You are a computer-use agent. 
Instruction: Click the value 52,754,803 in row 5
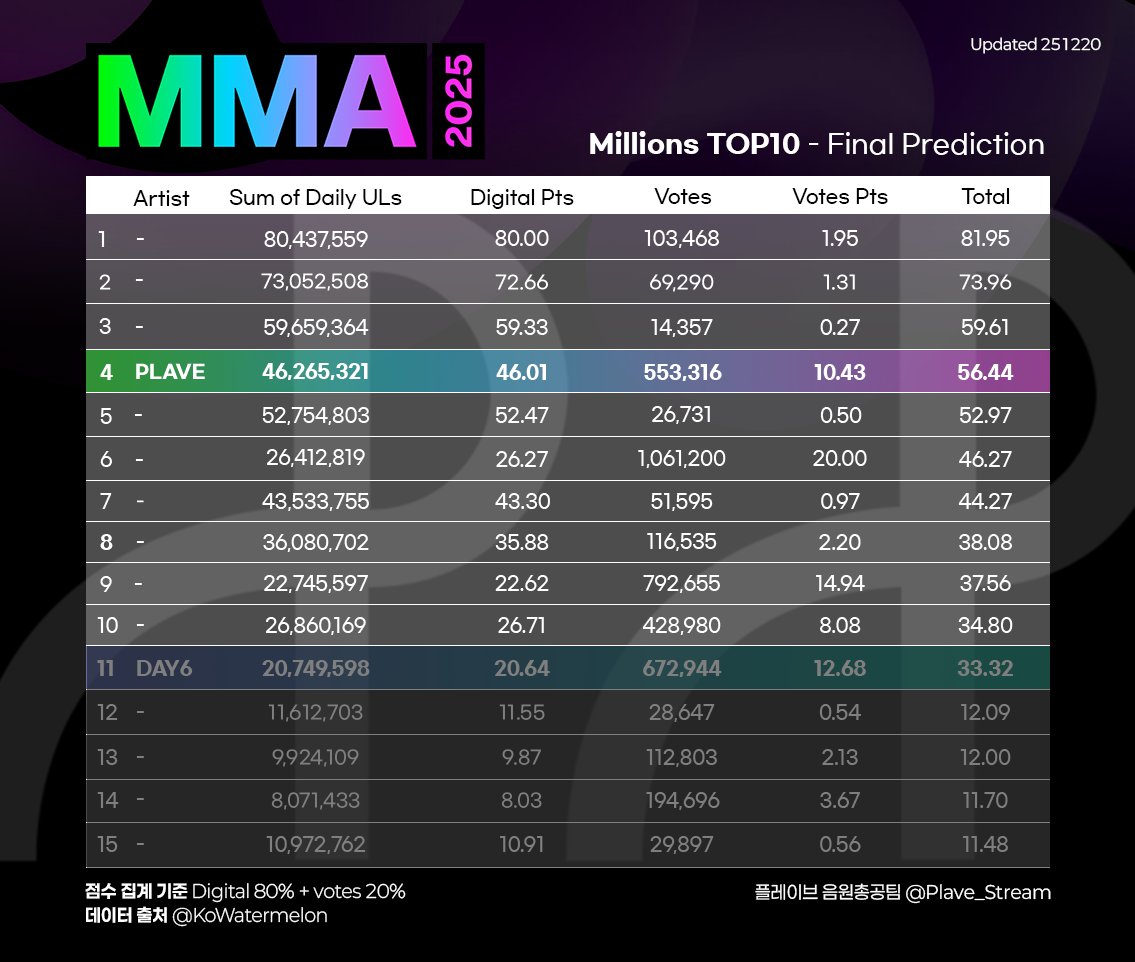click(316, 415)
